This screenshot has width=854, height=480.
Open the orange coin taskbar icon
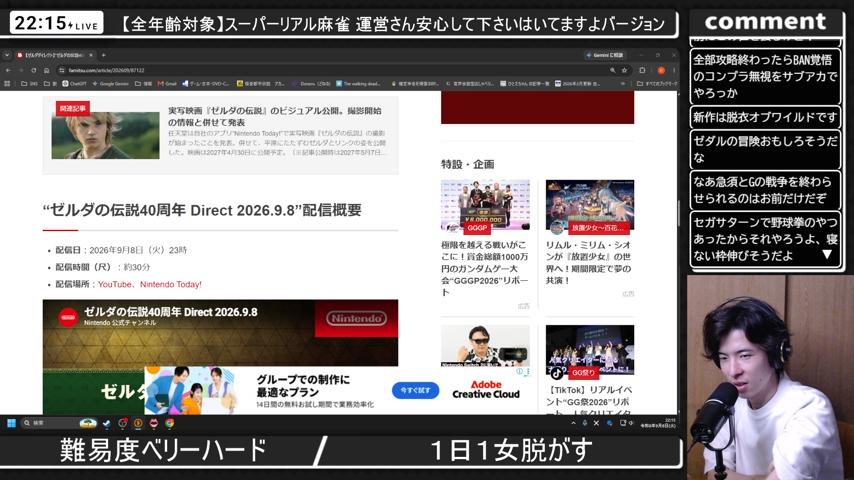138,423
